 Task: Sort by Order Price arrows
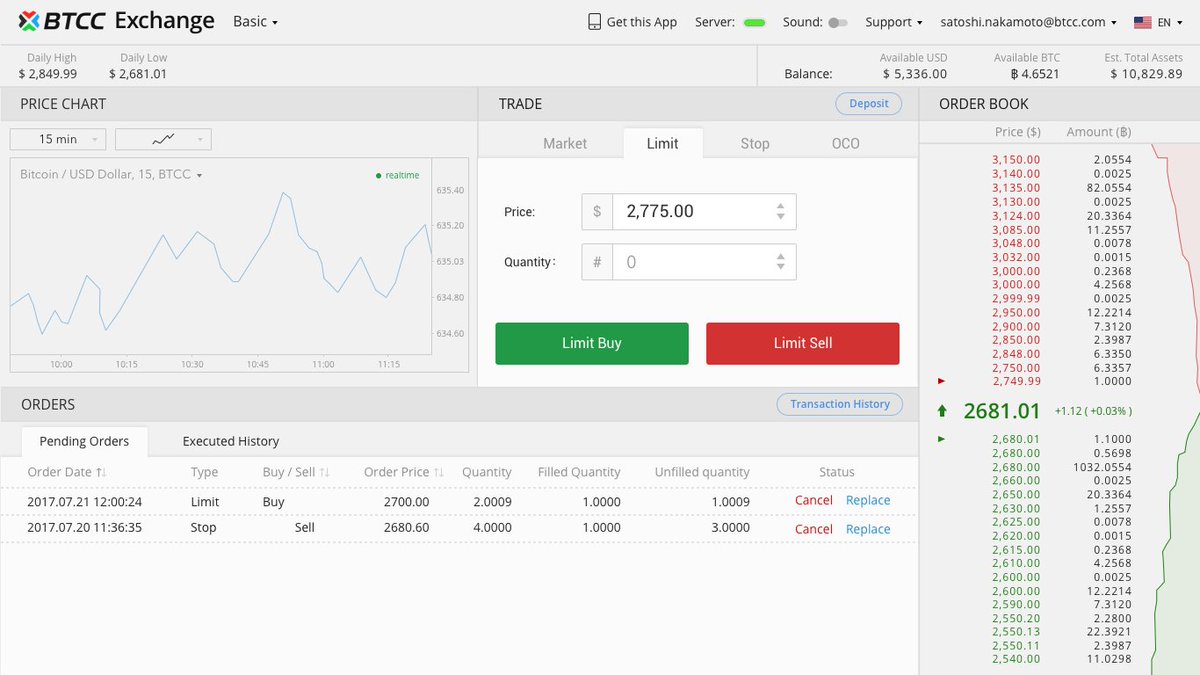tap(439, 472)
